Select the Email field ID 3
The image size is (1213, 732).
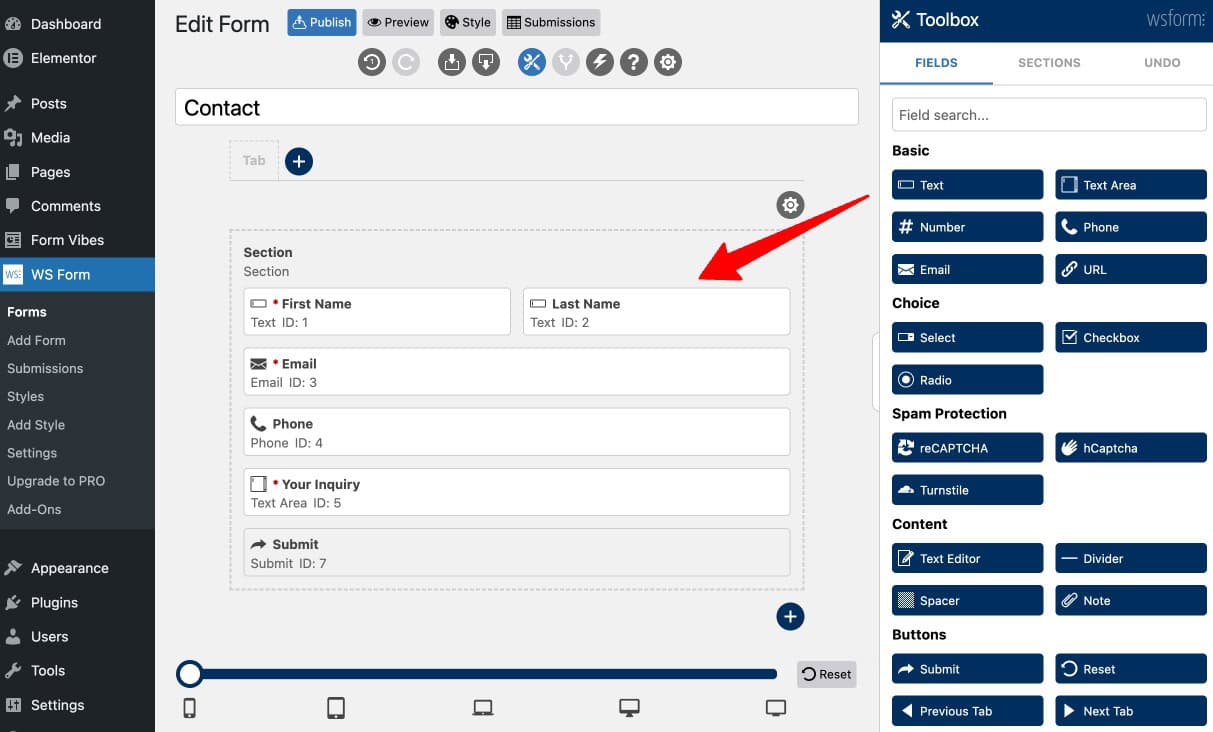coord(517,372)
